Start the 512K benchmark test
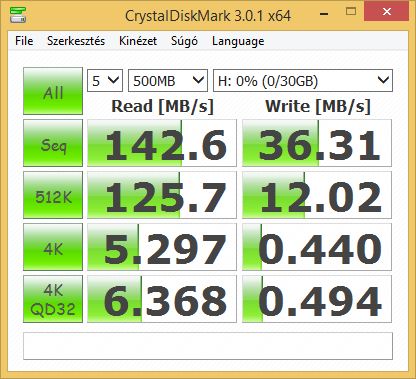The width and height of the screenshot is (416, 379). (53, 195)
